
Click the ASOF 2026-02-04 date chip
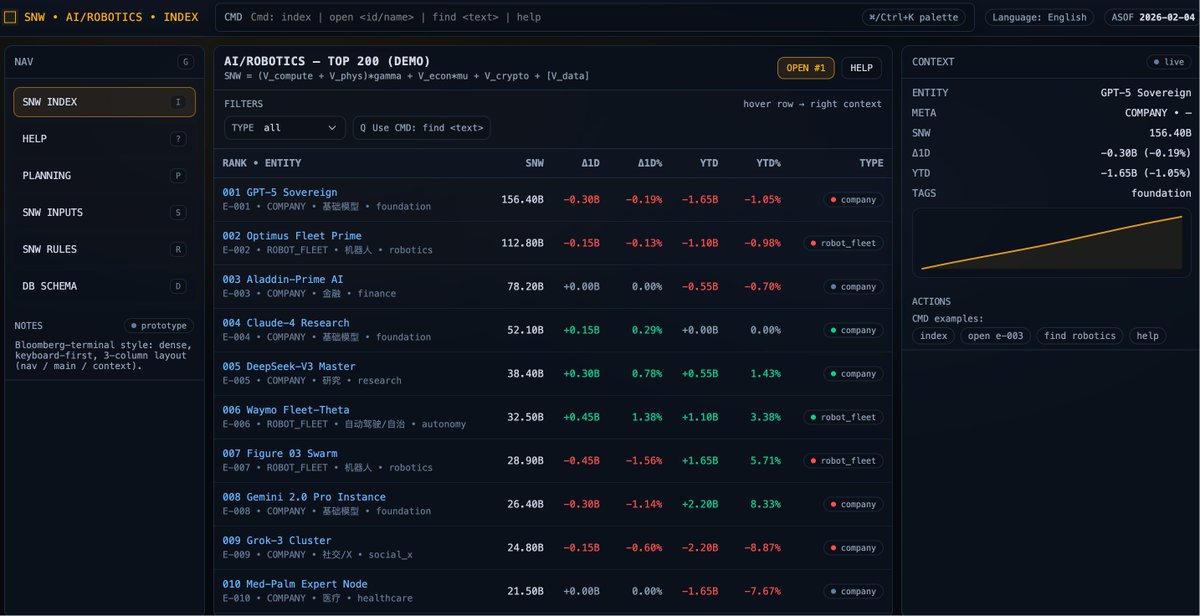click(1150, 17)
